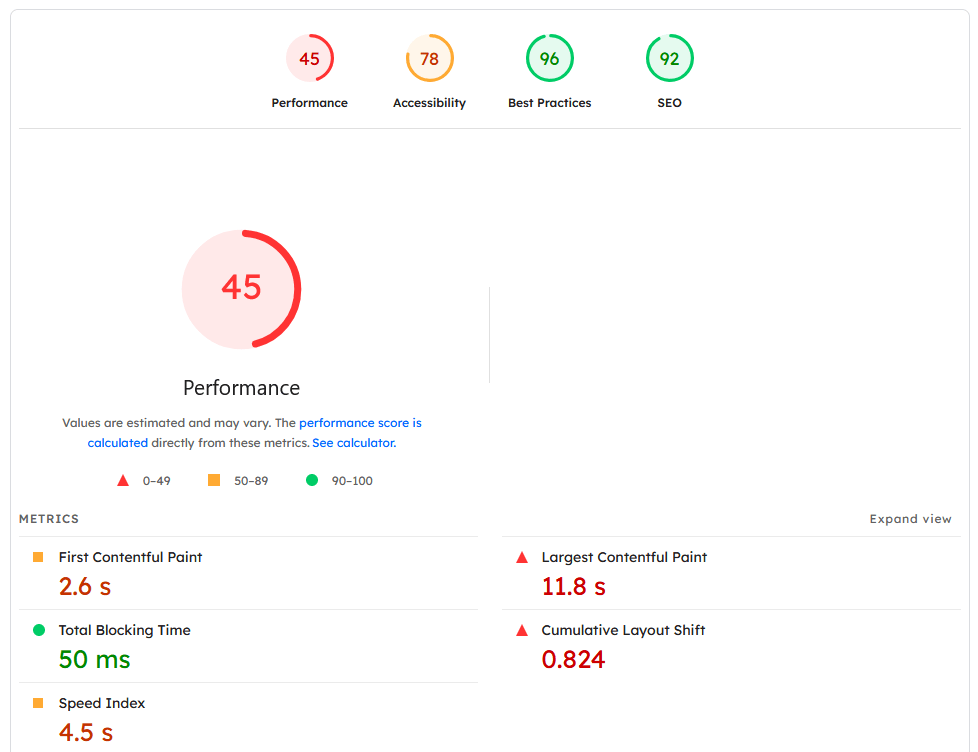Open the 'performance score is calculated' link
The image size is (978, 752).
360,423
